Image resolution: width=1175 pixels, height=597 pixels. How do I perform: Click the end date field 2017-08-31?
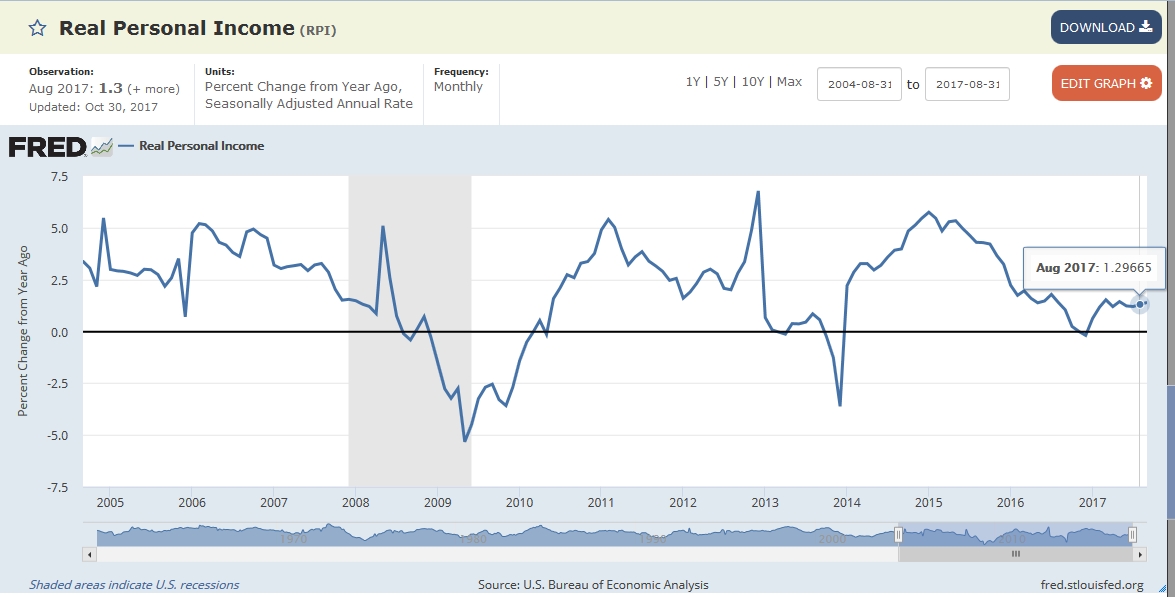(x=967, y=84)
